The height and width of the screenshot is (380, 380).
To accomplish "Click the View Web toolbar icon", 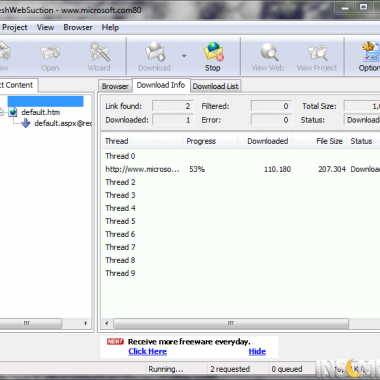I will tap(268, 57).
